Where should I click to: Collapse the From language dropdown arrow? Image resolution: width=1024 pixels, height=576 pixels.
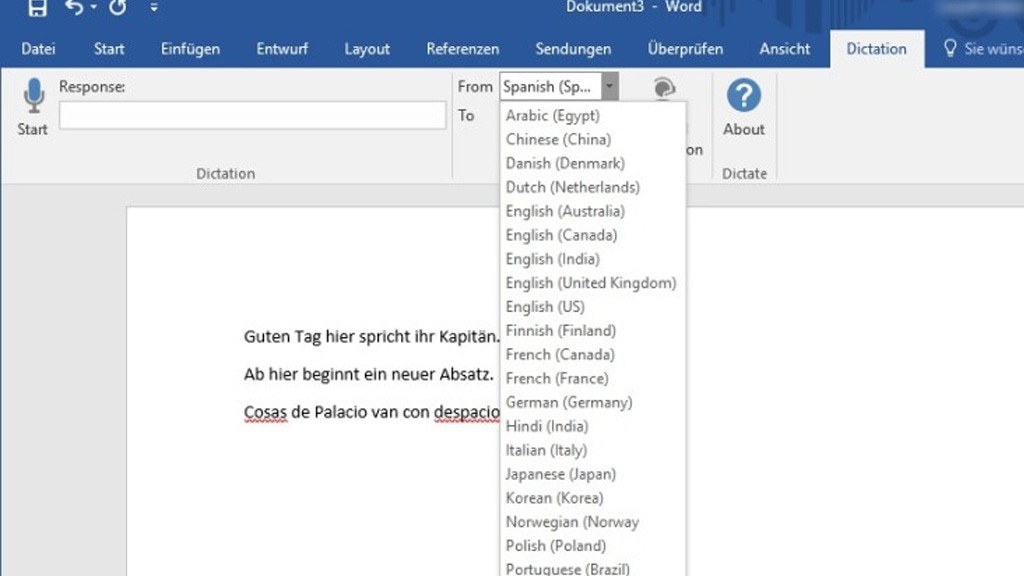pyautogui.click(x=609, y=86)
